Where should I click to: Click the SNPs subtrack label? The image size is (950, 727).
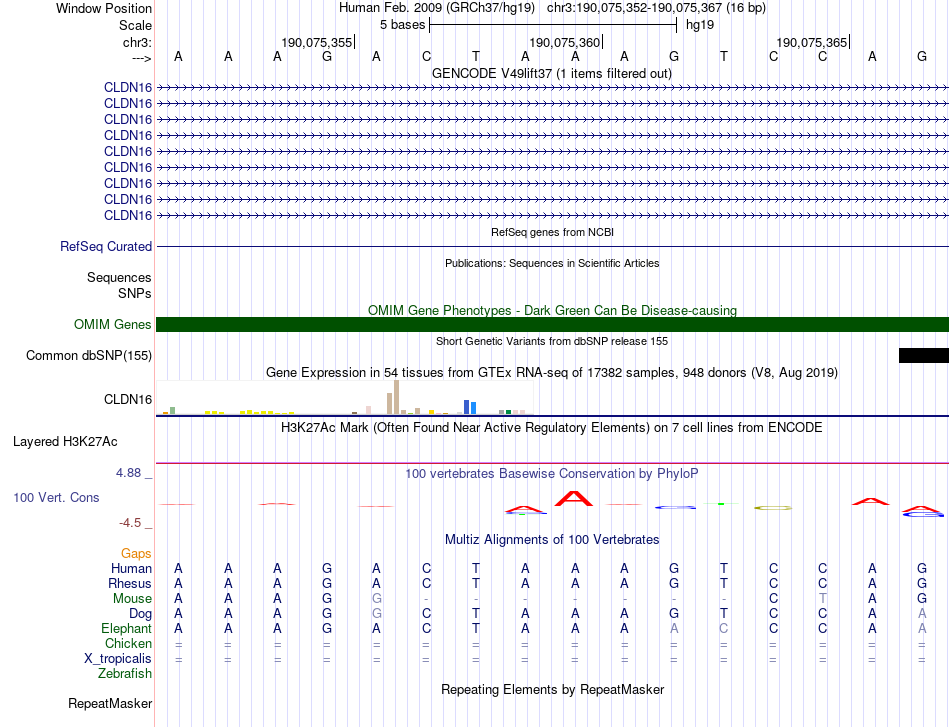point(135,293)
